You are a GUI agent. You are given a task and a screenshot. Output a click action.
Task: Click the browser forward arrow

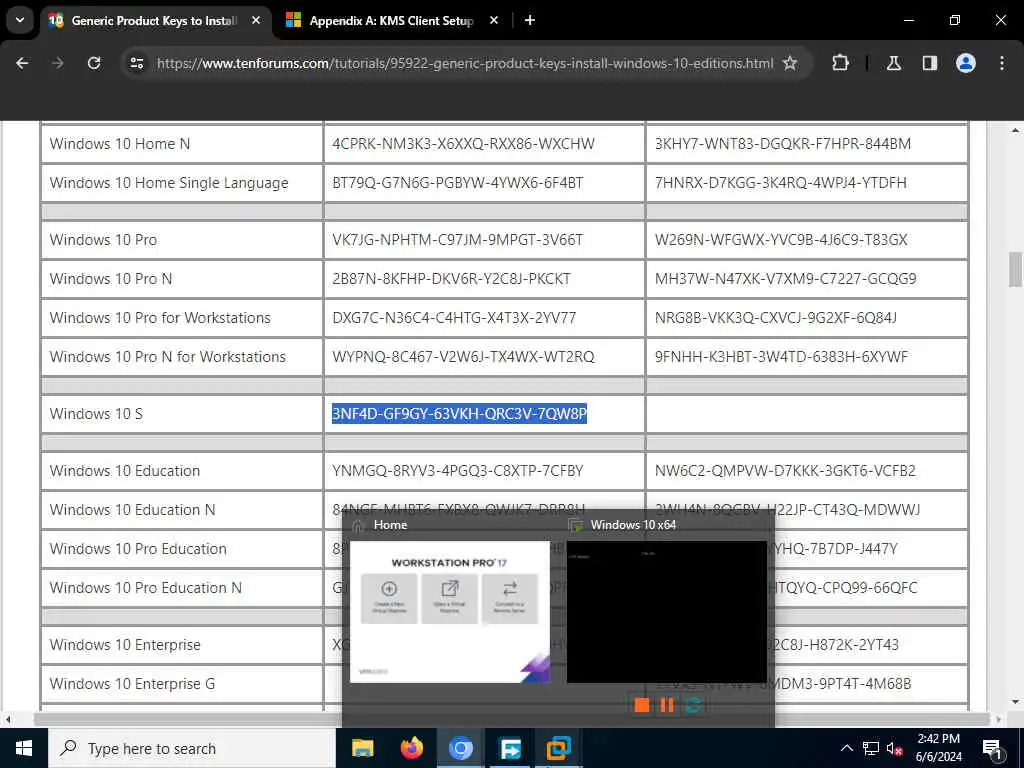coord(58,63)
